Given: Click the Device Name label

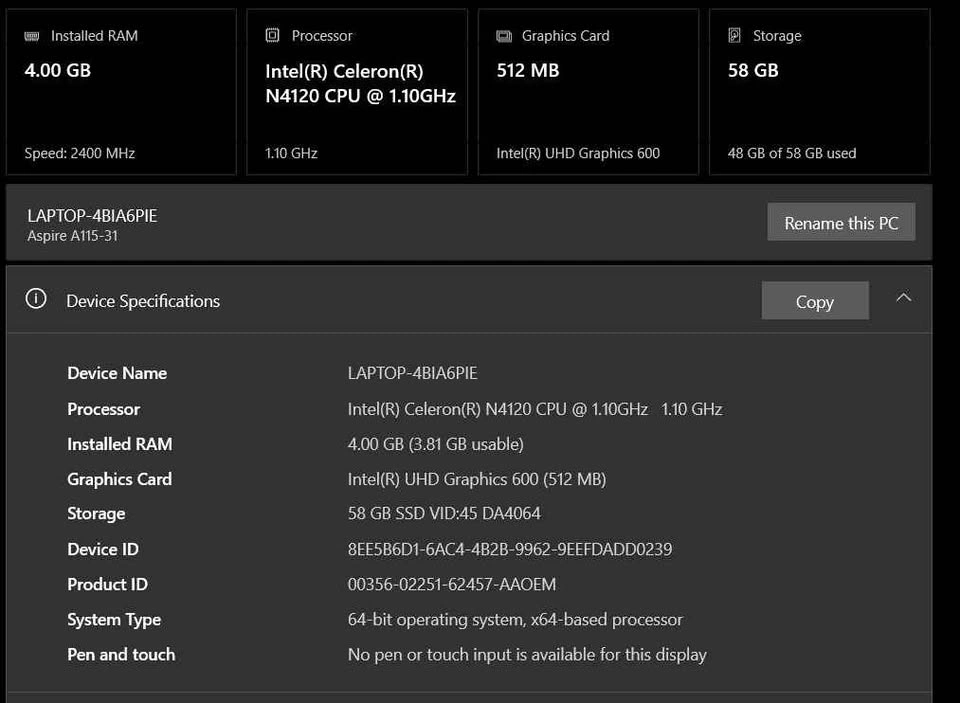Looking at the screenshot, I should click(117, 373).
